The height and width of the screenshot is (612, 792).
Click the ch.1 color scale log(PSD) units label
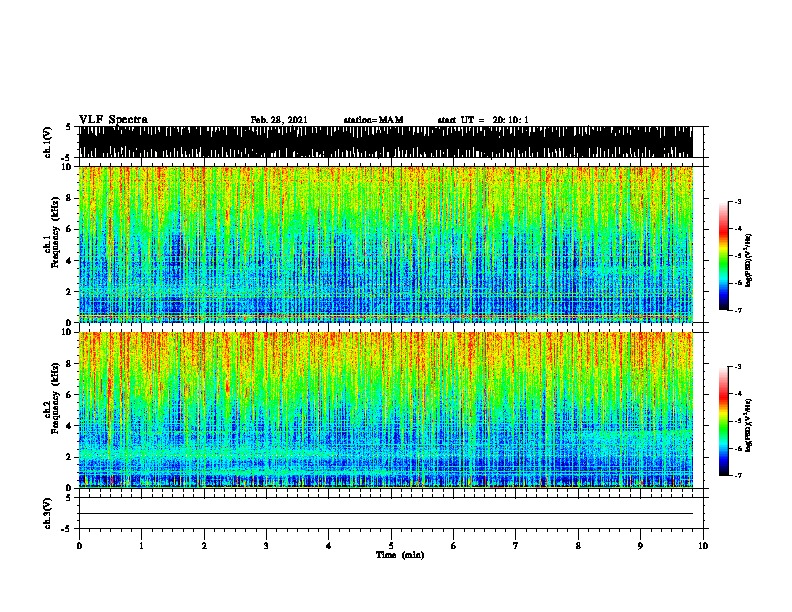point(749,260)
